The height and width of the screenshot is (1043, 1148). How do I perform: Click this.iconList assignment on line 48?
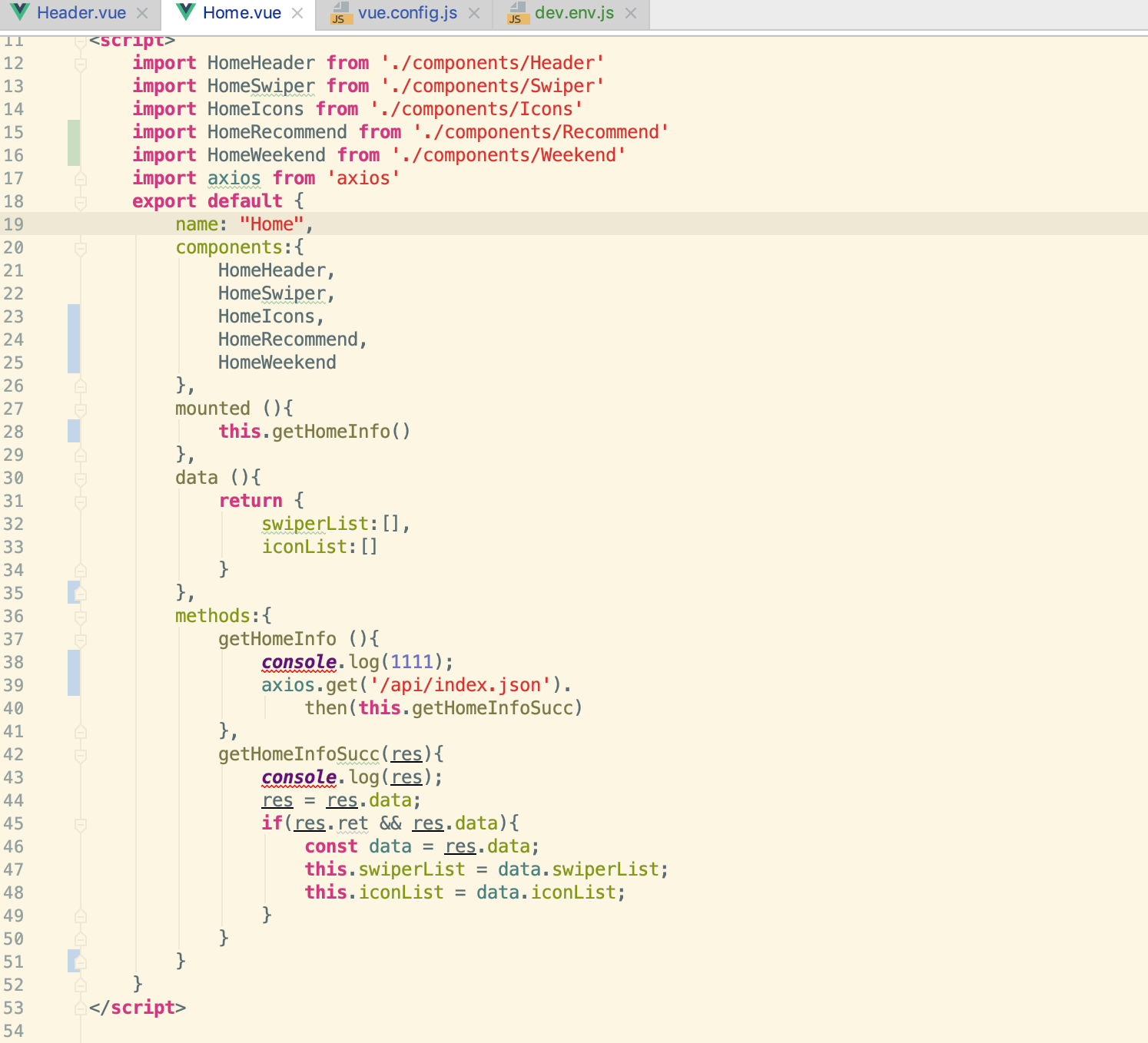[x=465, y=892]
